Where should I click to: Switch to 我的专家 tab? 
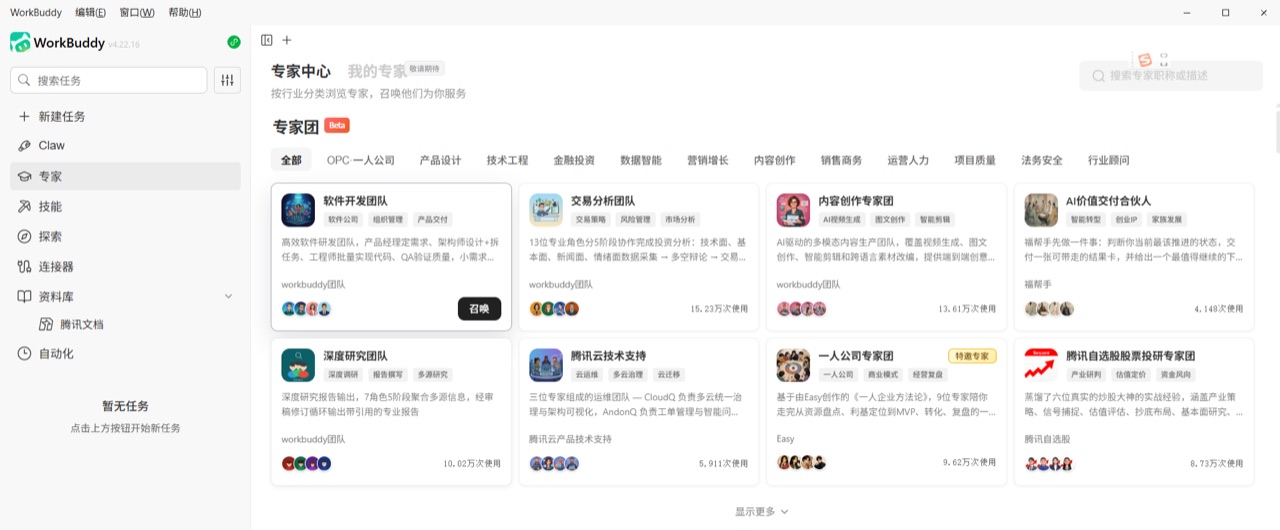[377, 71]
